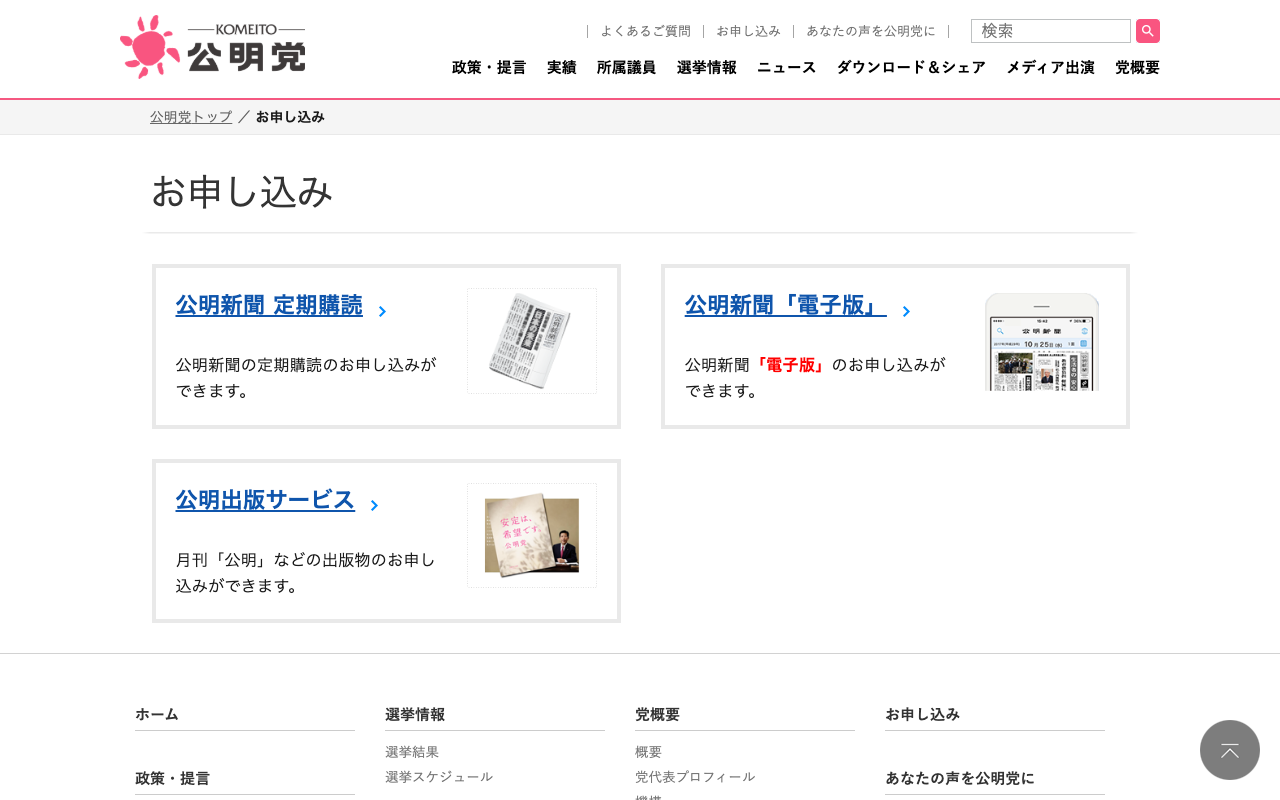Click the footer ホーム link
This screenshot has width=1280, height=800.
157,714
